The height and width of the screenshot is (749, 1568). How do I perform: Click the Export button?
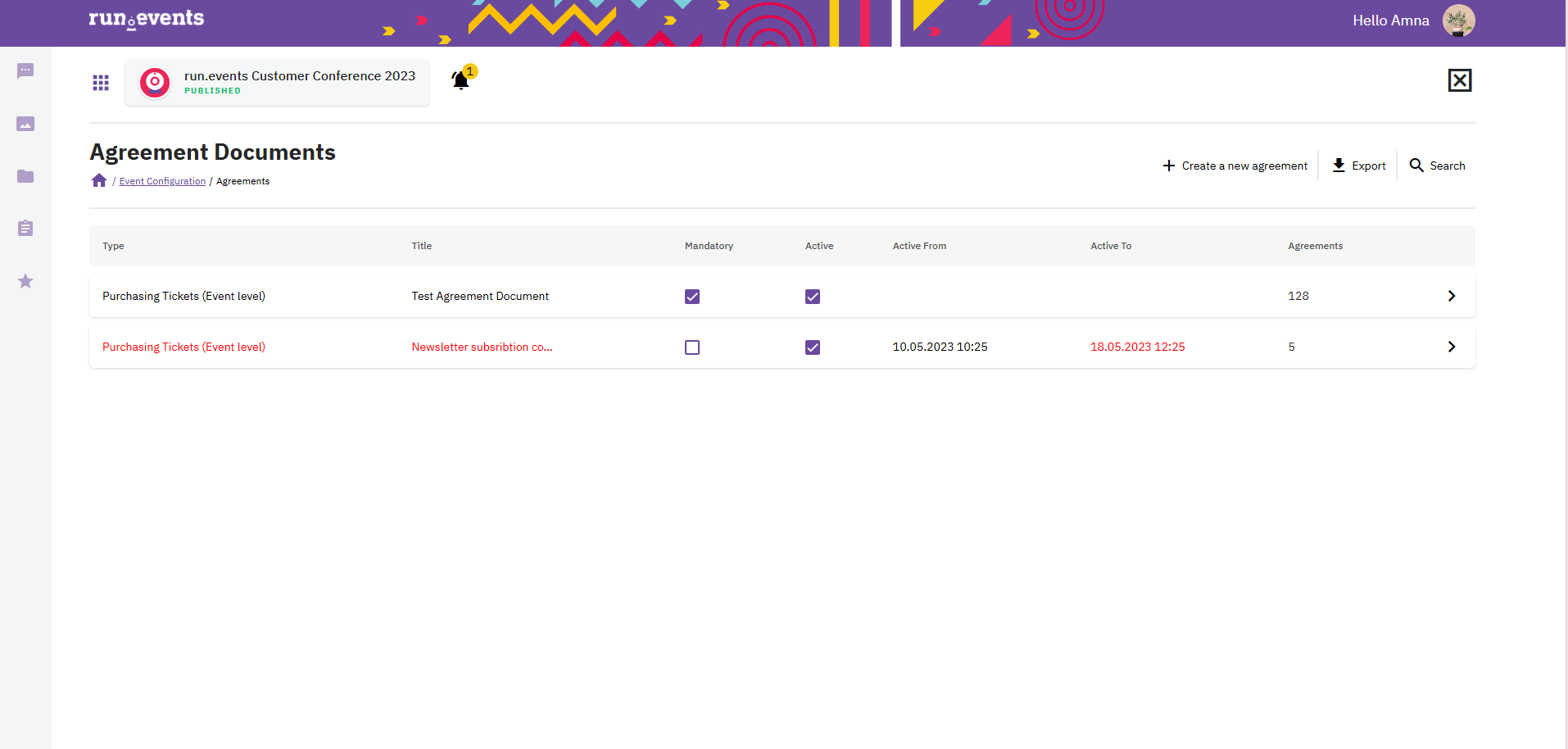(1359, 166)
